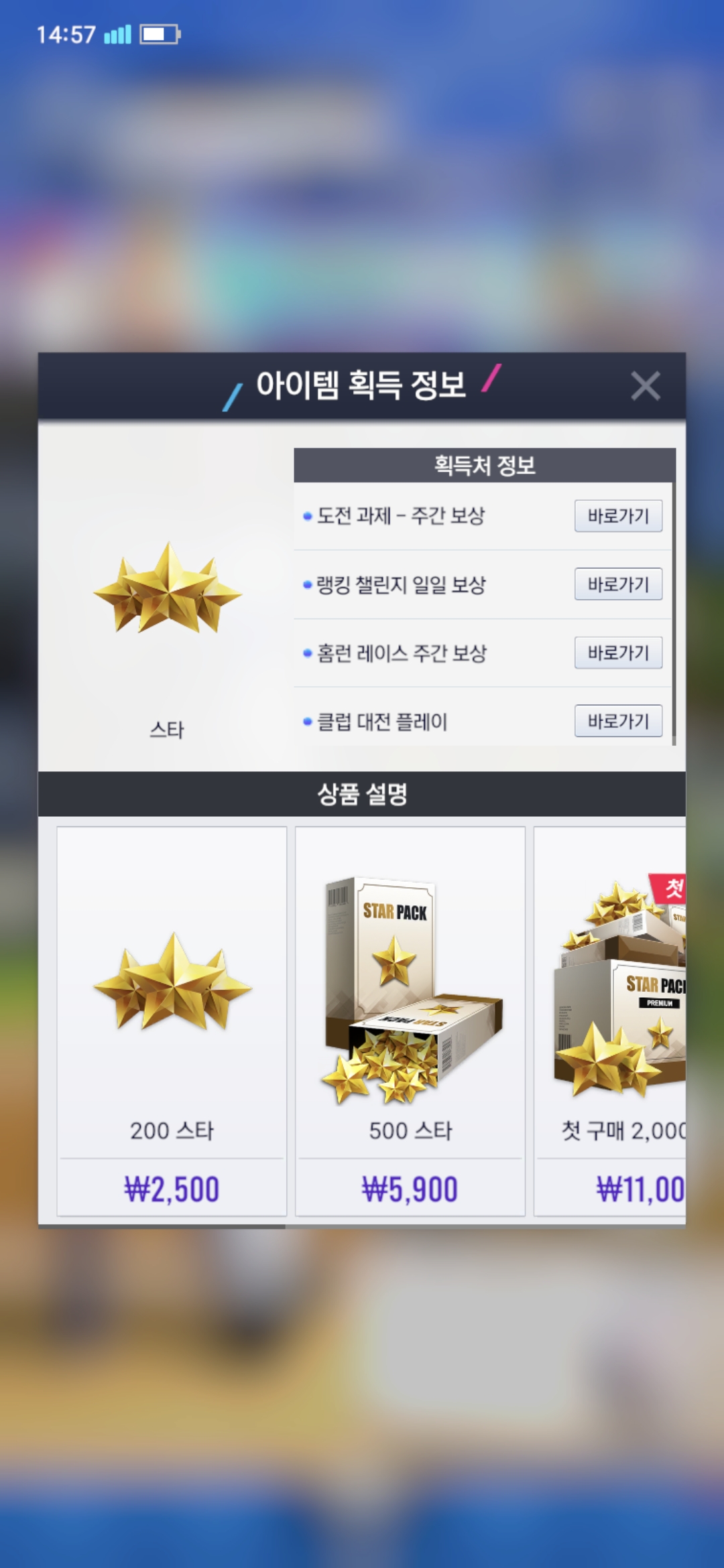The width and height of the screenshot is (724, 1568).
Task: Tap 바로가기 for 클럽 대전 플레이
Action: [618, 721]
